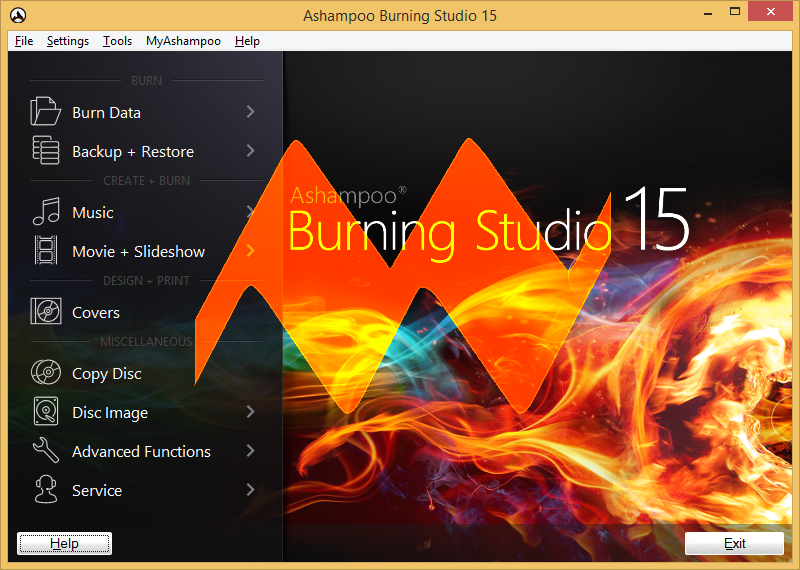Expand the Advanced Functions chevron
The width and height of the screenshot is (800, 570).
(x=251, y=451)
